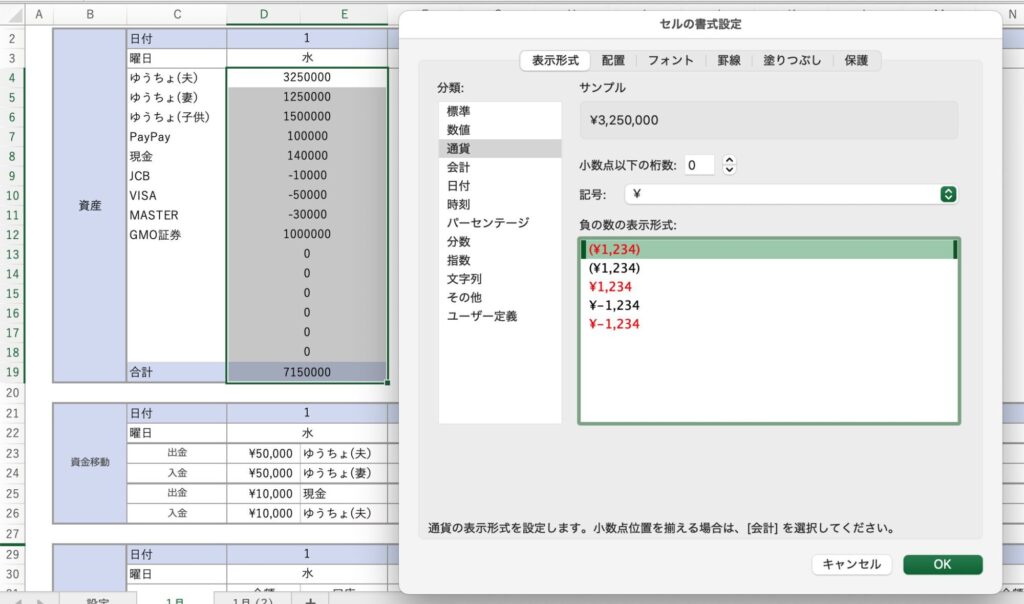The height and width of the screenshot is (604, 1024).
Task: Pick red ¥-1,234 negative number format
Action: (615, 324)
